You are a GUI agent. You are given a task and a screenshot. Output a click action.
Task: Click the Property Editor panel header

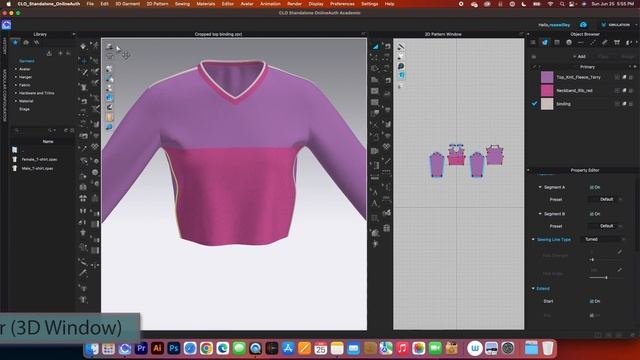(x=584, y=170)
